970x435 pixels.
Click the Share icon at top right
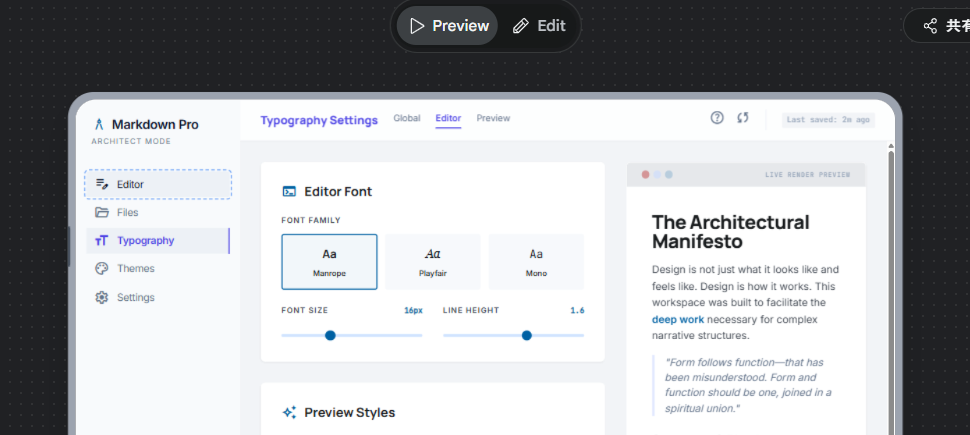(930, 26)
